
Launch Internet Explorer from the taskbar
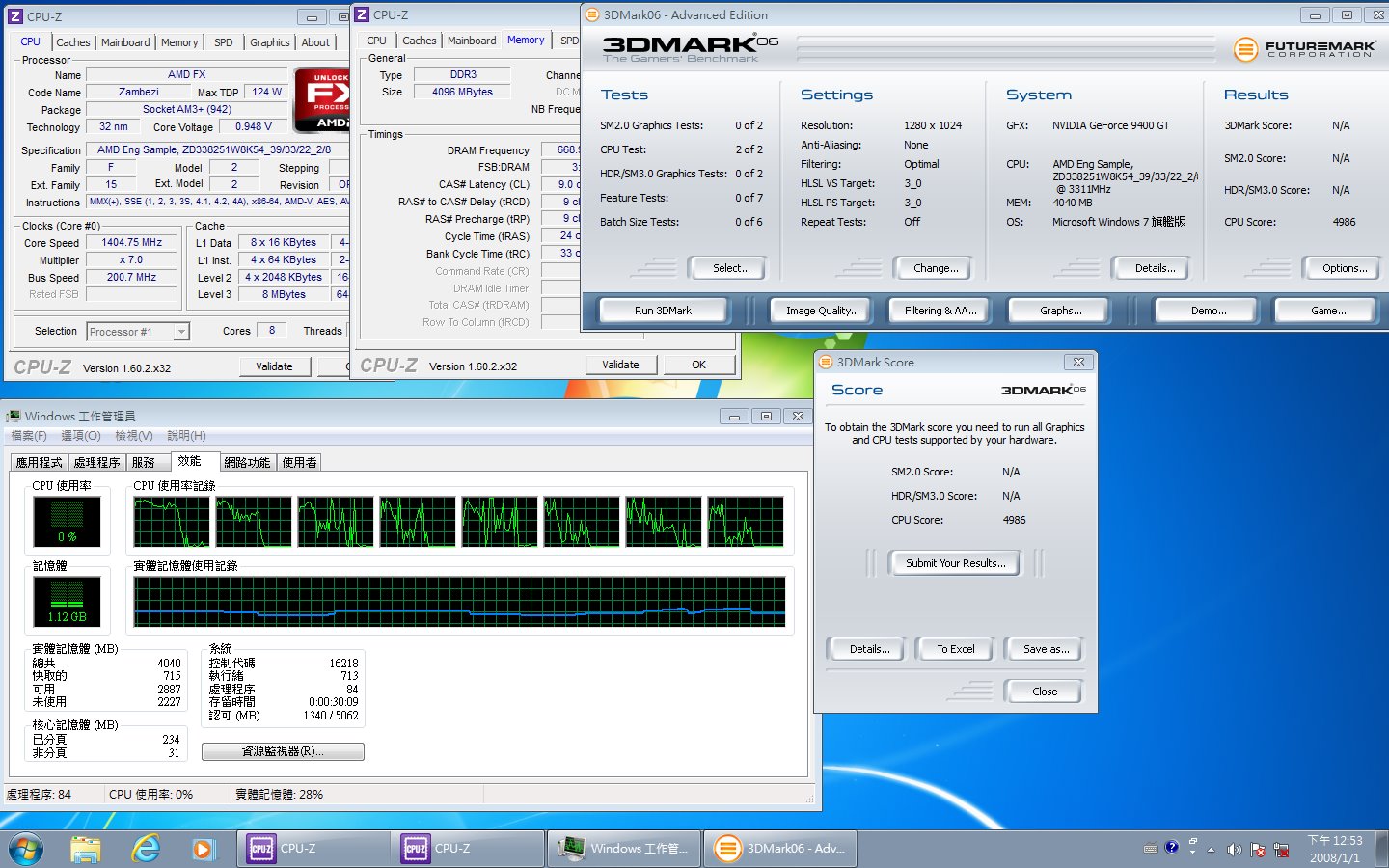click(145, 849)
